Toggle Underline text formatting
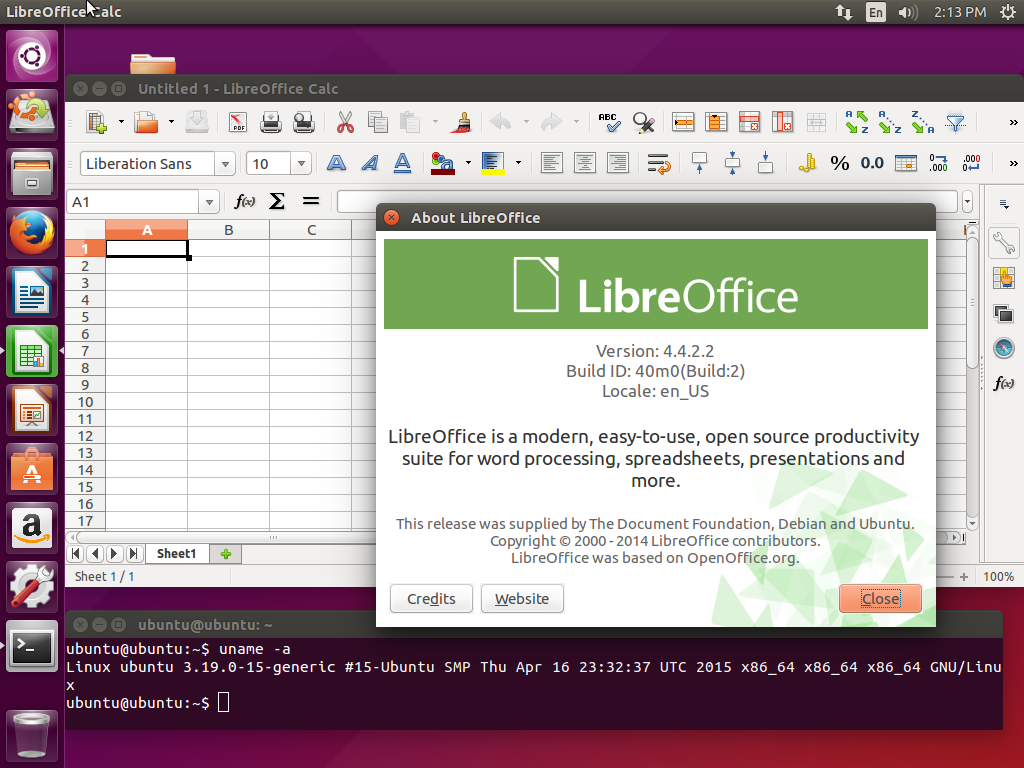The width and height of the screenshot is (1024, 768). (x=402, y=163)
